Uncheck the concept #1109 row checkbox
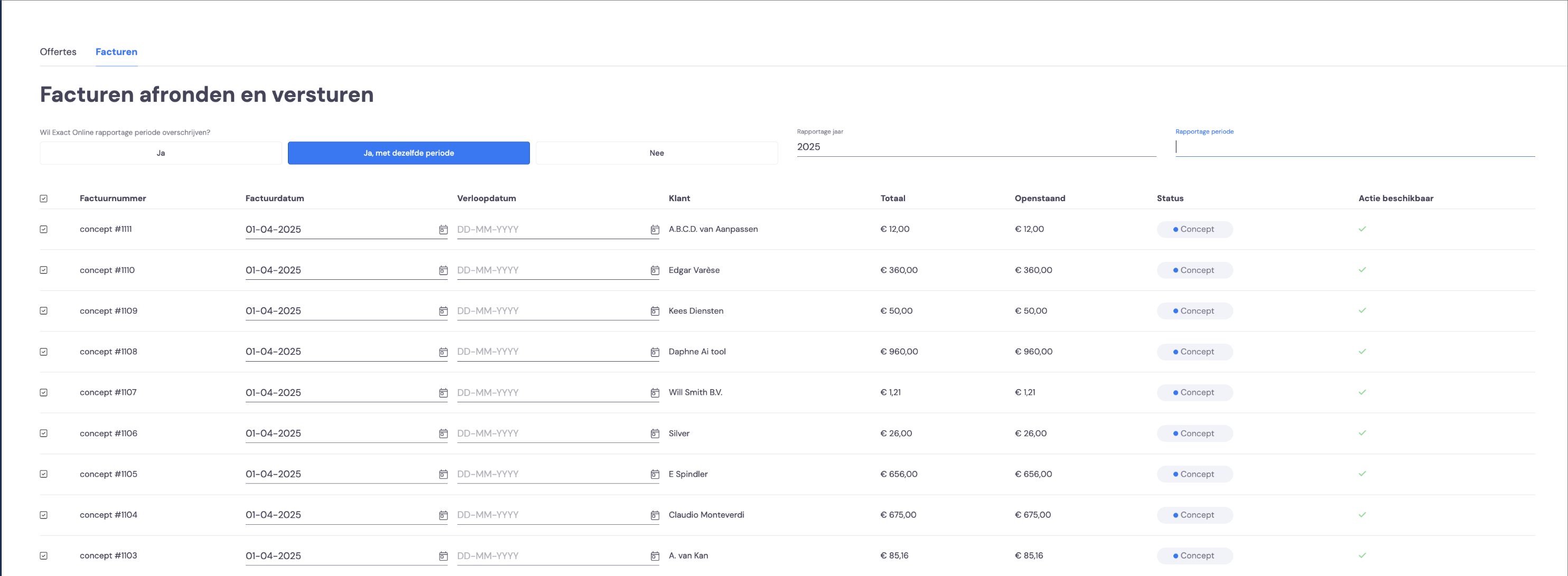The image size is (1568, 576). tap(44, 311)
